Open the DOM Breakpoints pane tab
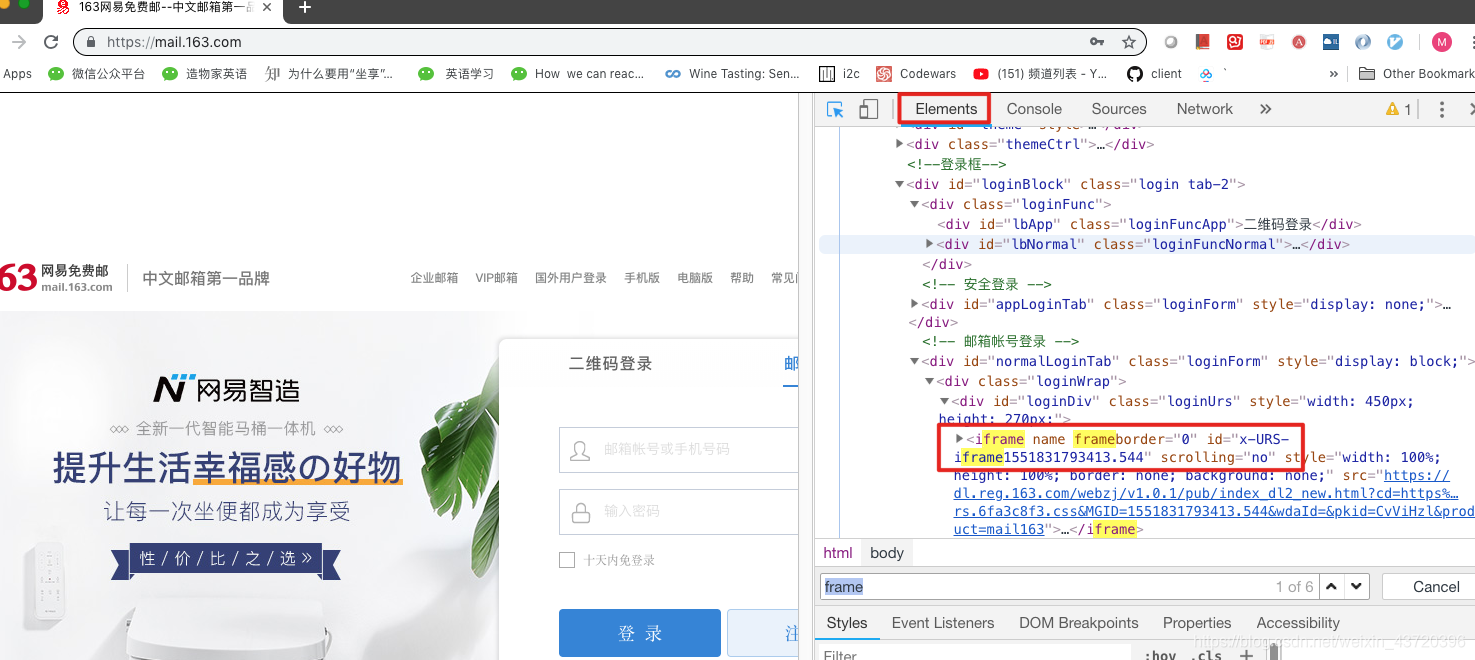 click(1079, 623)
